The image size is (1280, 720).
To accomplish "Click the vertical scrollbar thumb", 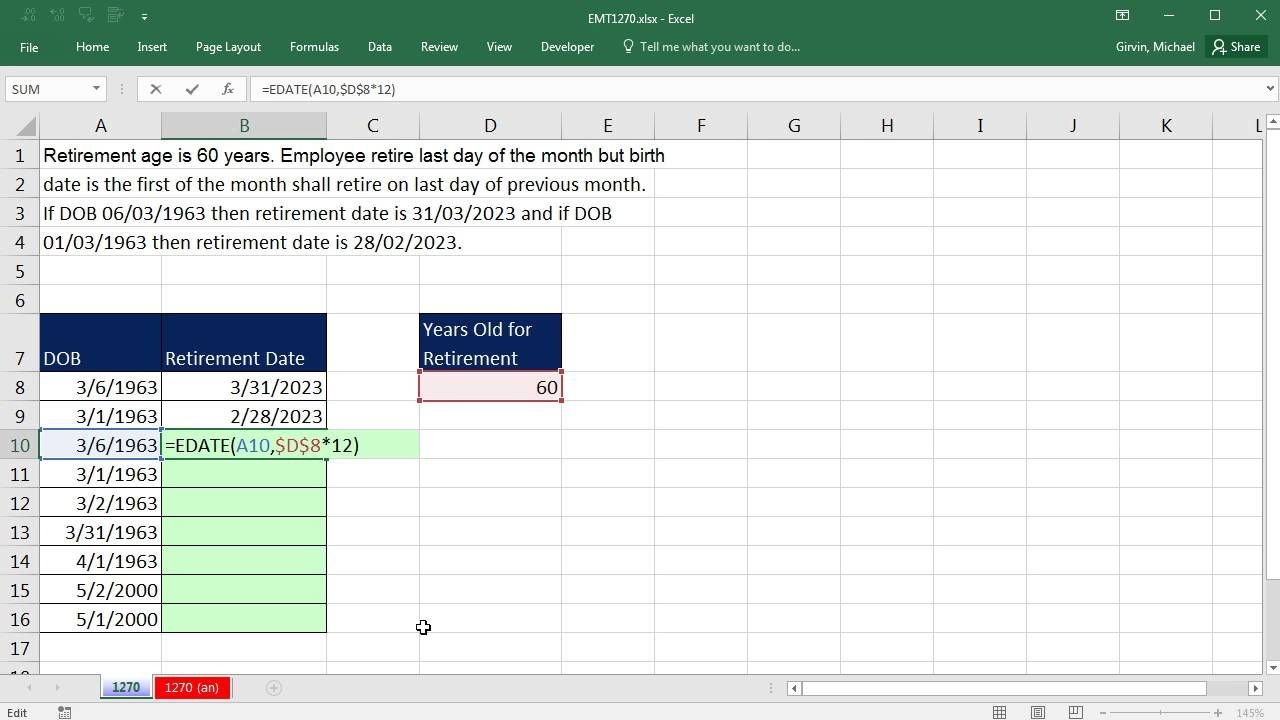I will click(x=1272, y=355).
